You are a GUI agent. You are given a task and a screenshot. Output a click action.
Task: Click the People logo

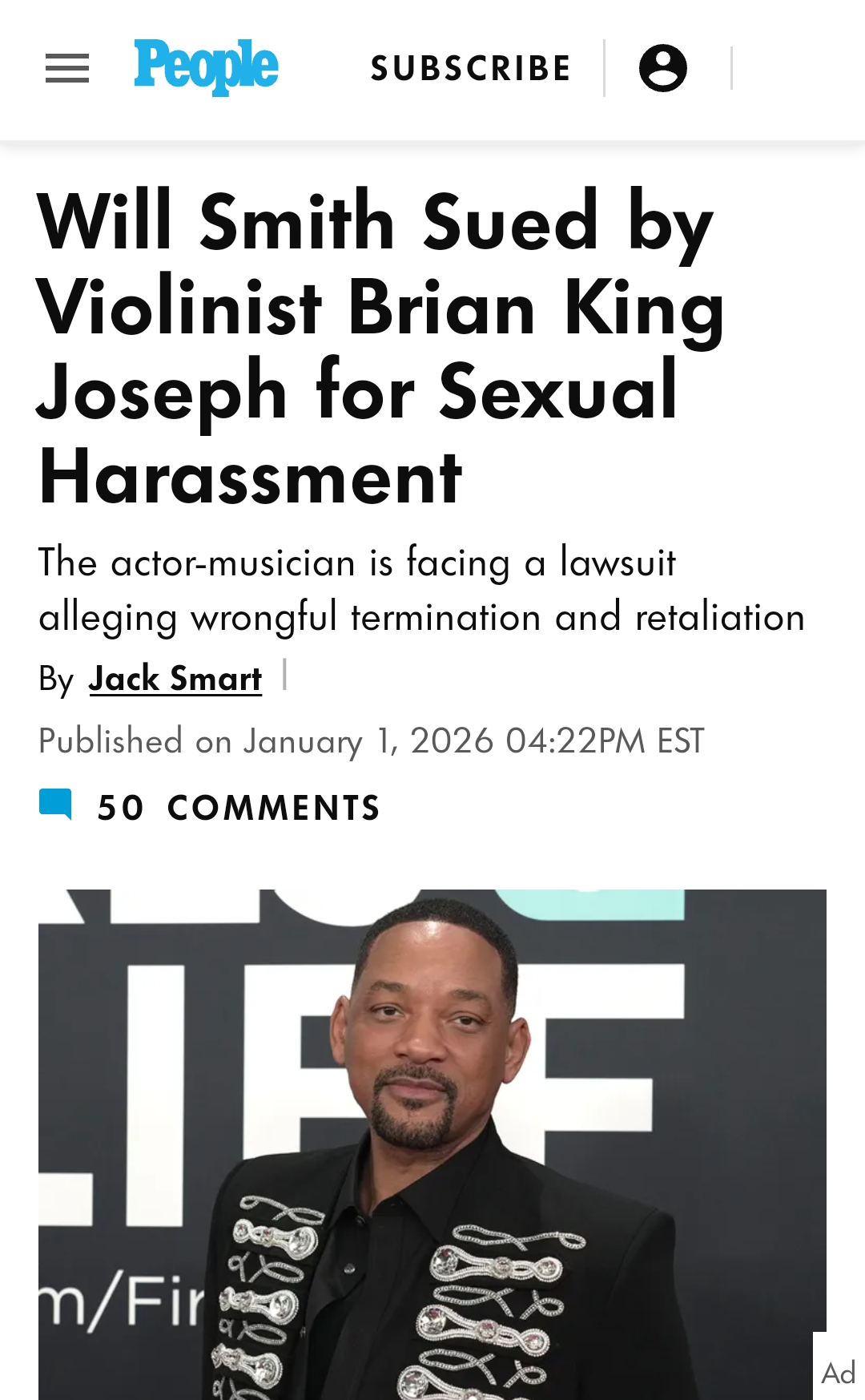pyautogui.click(x=206, y=67)
